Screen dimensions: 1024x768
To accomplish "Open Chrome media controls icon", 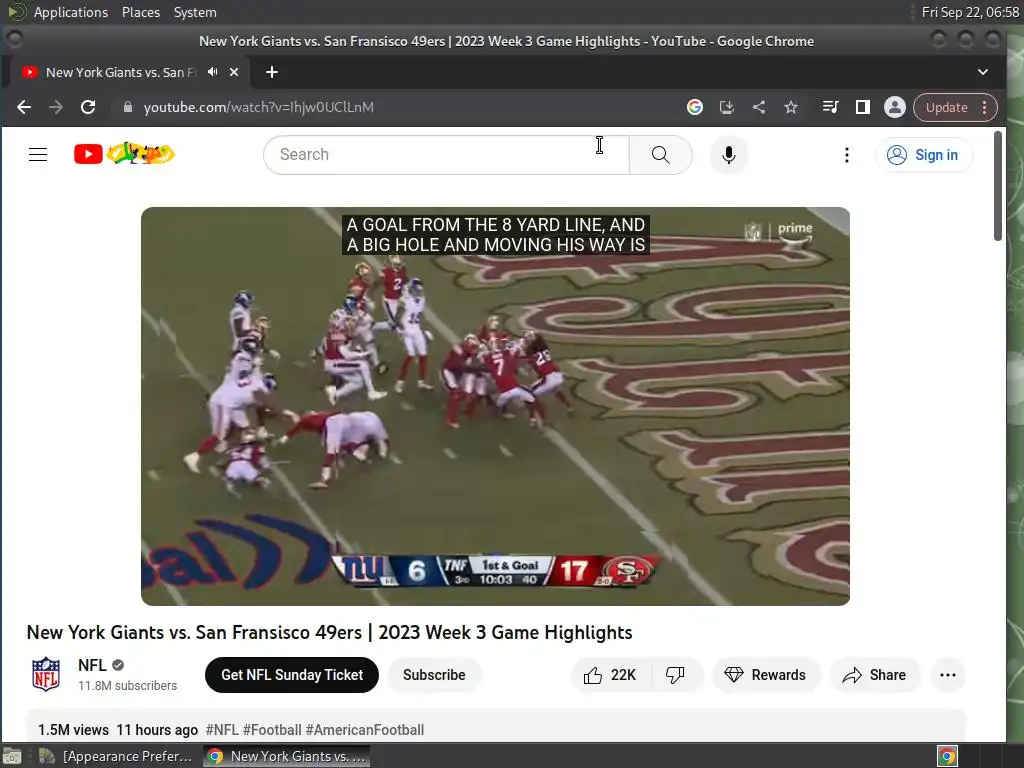I will [x=830, y=107].
